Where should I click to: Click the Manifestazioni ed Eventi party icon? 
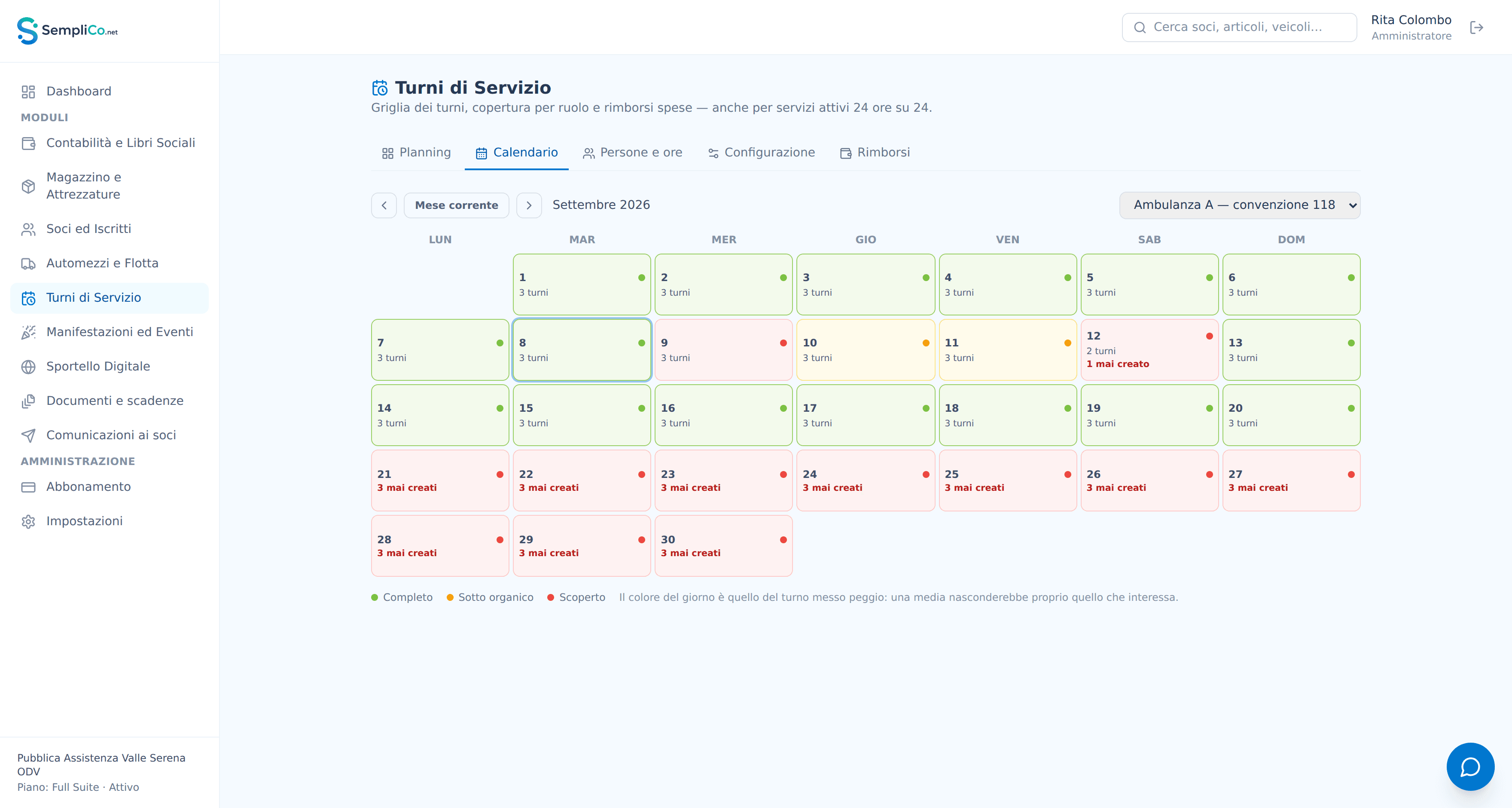pyautogui.click(x=28, y=332)
